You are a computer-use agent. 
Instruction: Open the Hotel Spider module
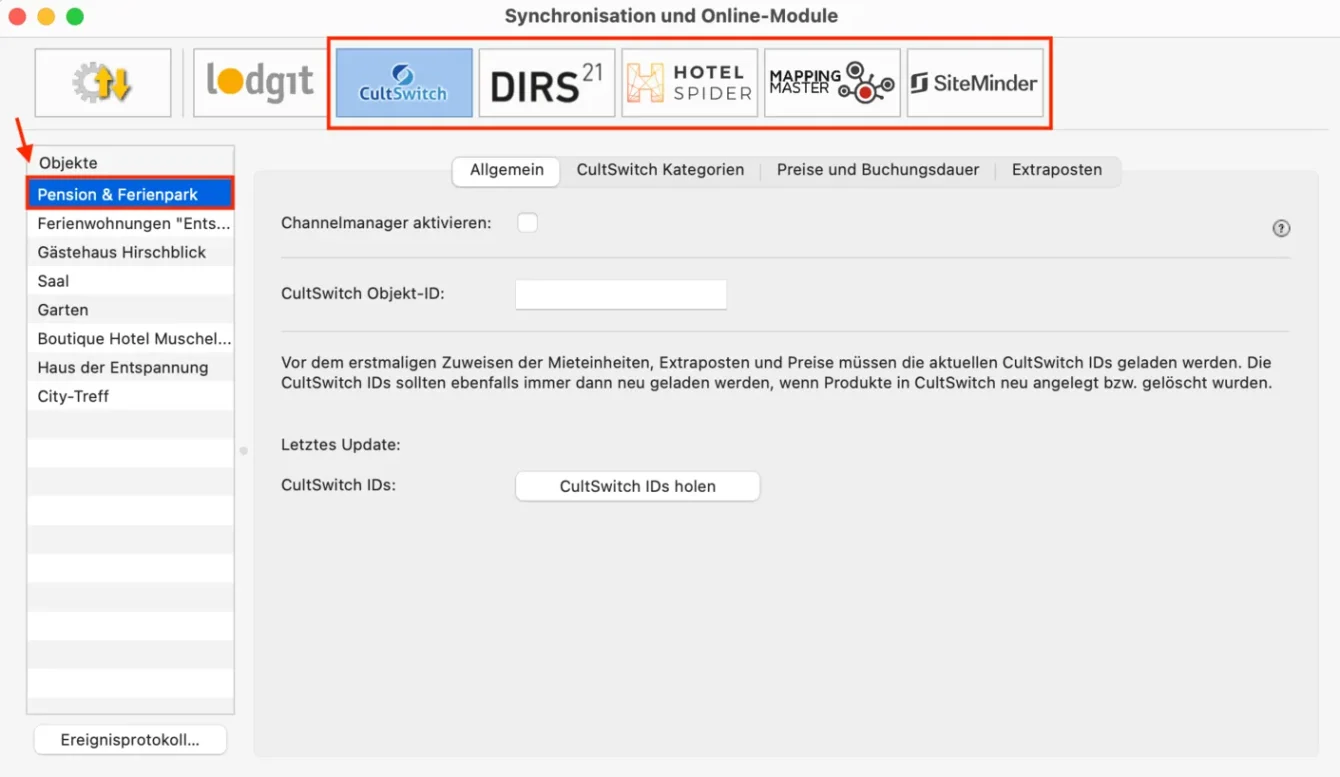690,83
